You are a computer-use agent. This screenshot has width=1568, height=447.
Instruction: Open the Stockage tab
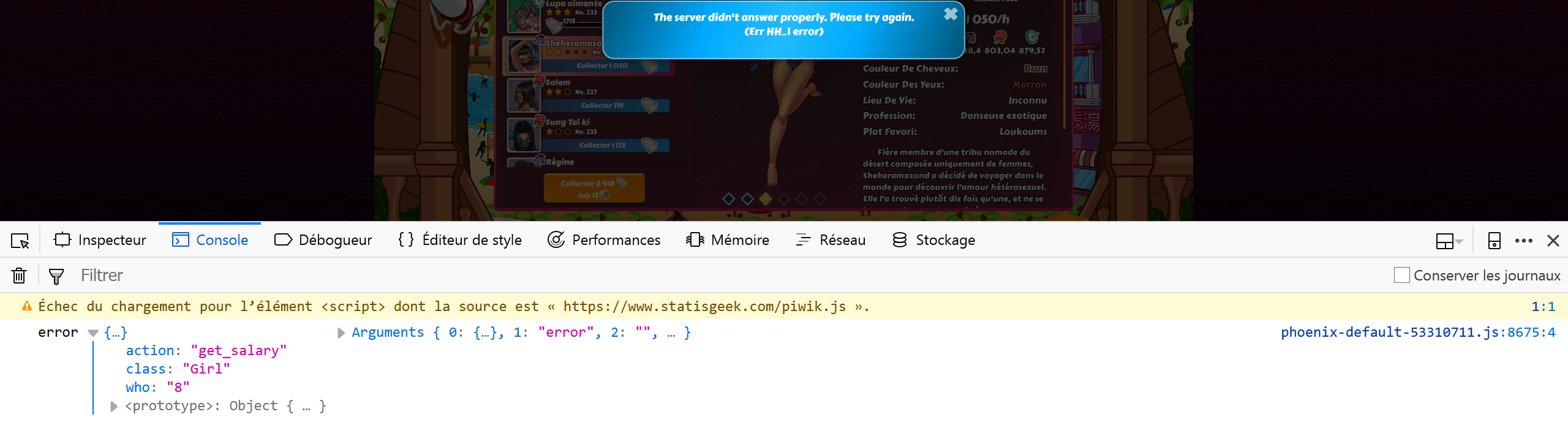tap(933, 240)
